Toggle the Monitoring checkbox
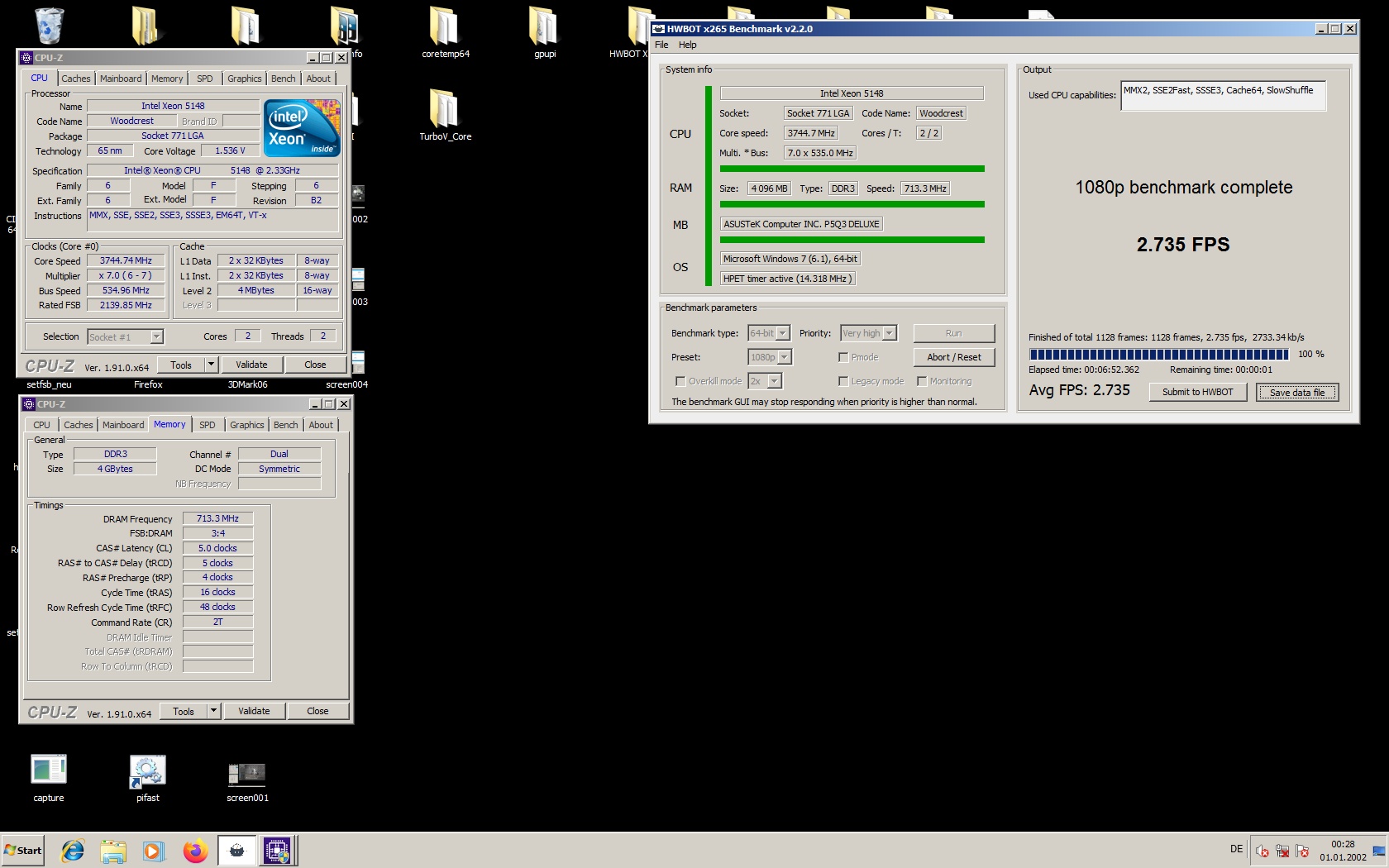 pyautogui.click(x=922, y=381)
